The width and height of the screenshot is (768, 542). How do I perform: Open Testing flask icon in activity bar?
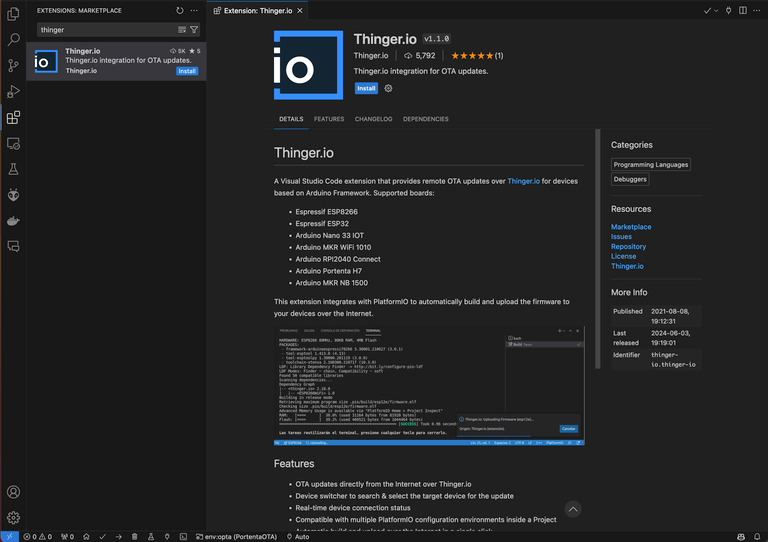13,170
